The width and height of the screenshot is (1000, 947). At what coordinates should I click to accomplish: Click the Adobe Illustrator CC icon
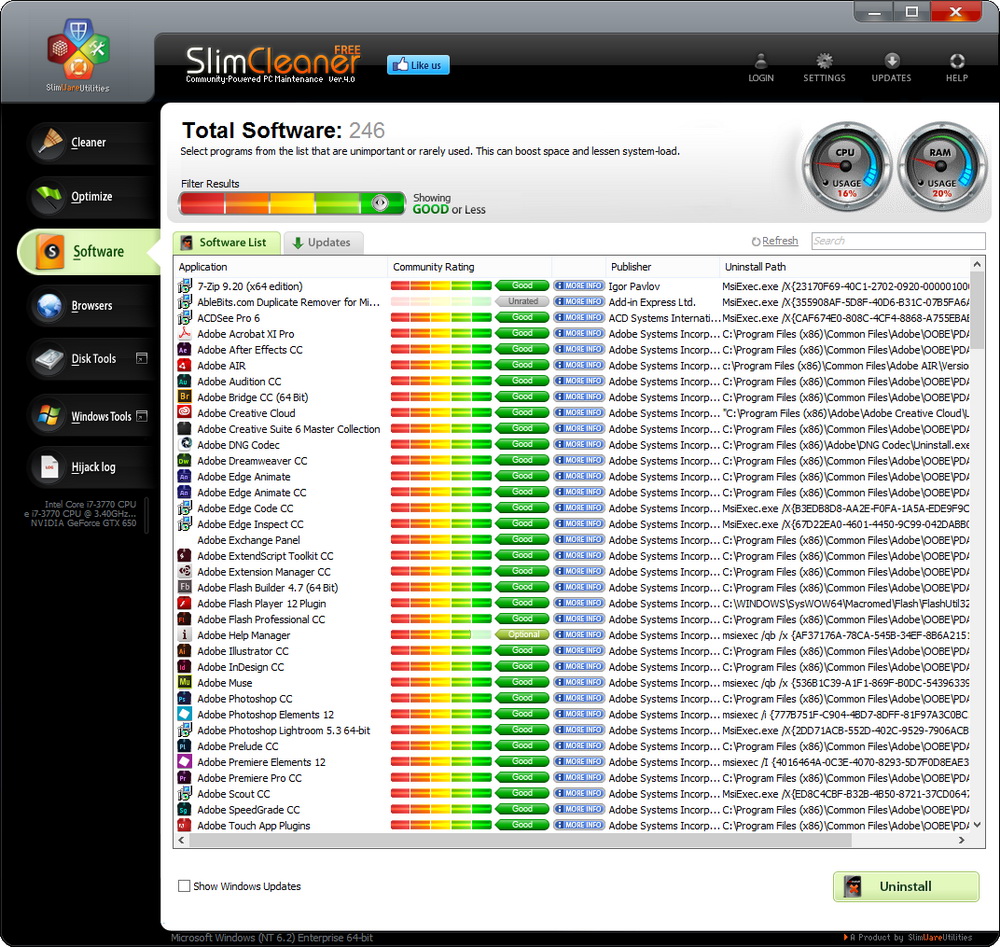coord(184,650)
